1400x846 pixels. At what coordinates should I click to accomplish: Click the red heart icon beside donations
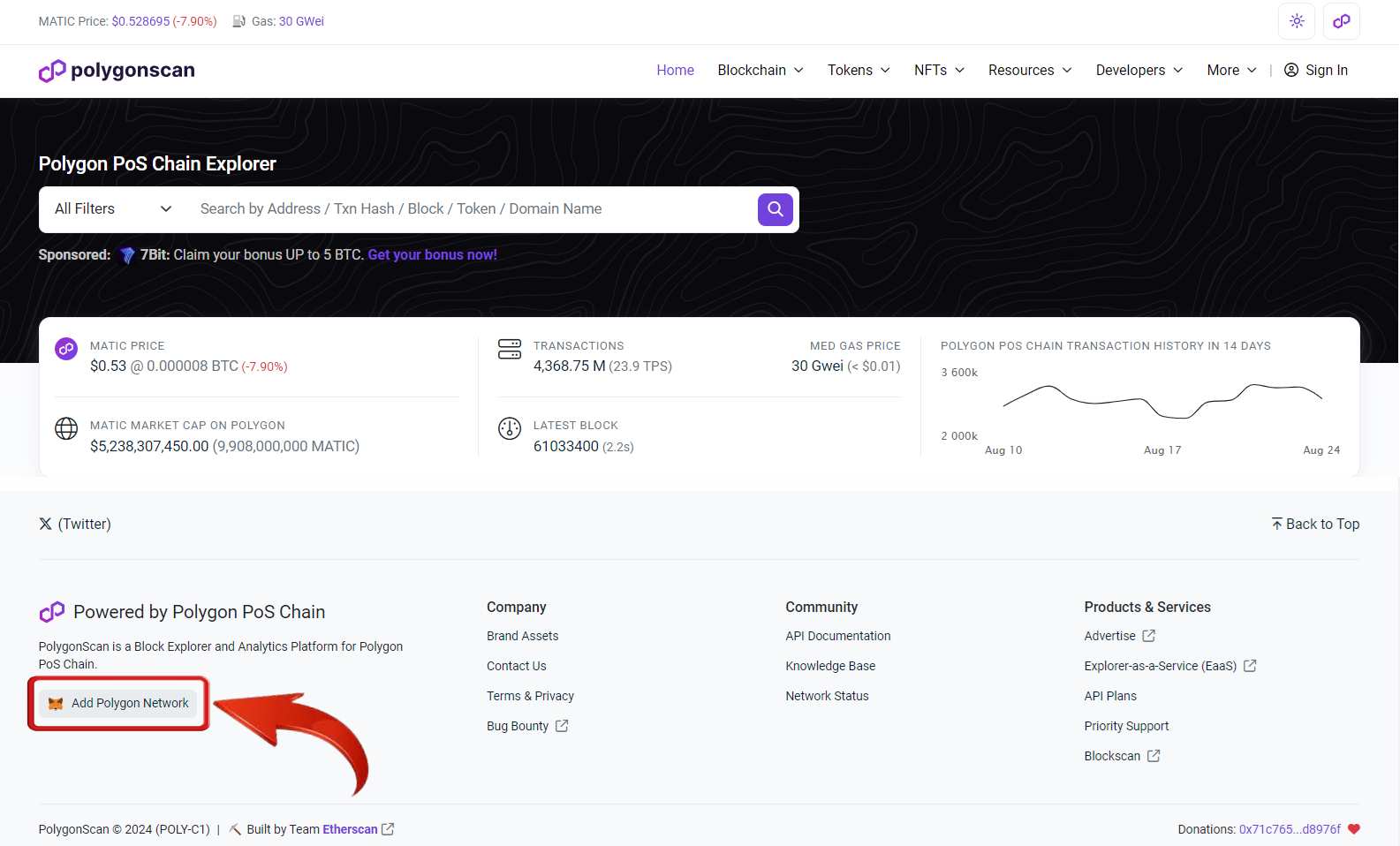point(1353,829)
